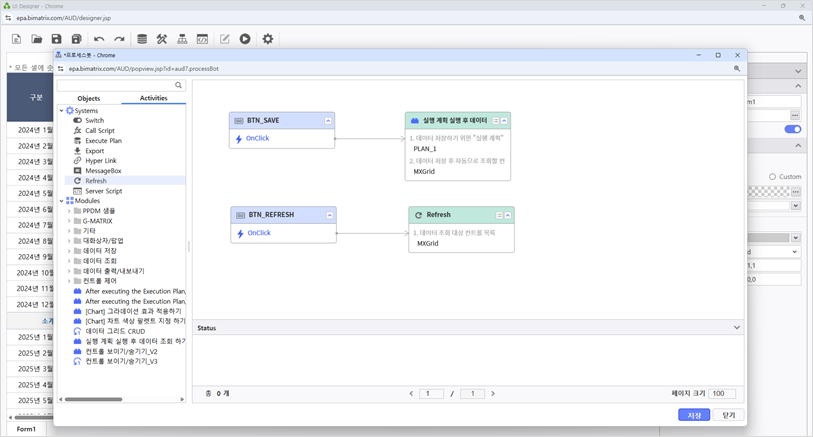Collapse the Status panel chevron
Screen dimensions: 813x437
737,328
